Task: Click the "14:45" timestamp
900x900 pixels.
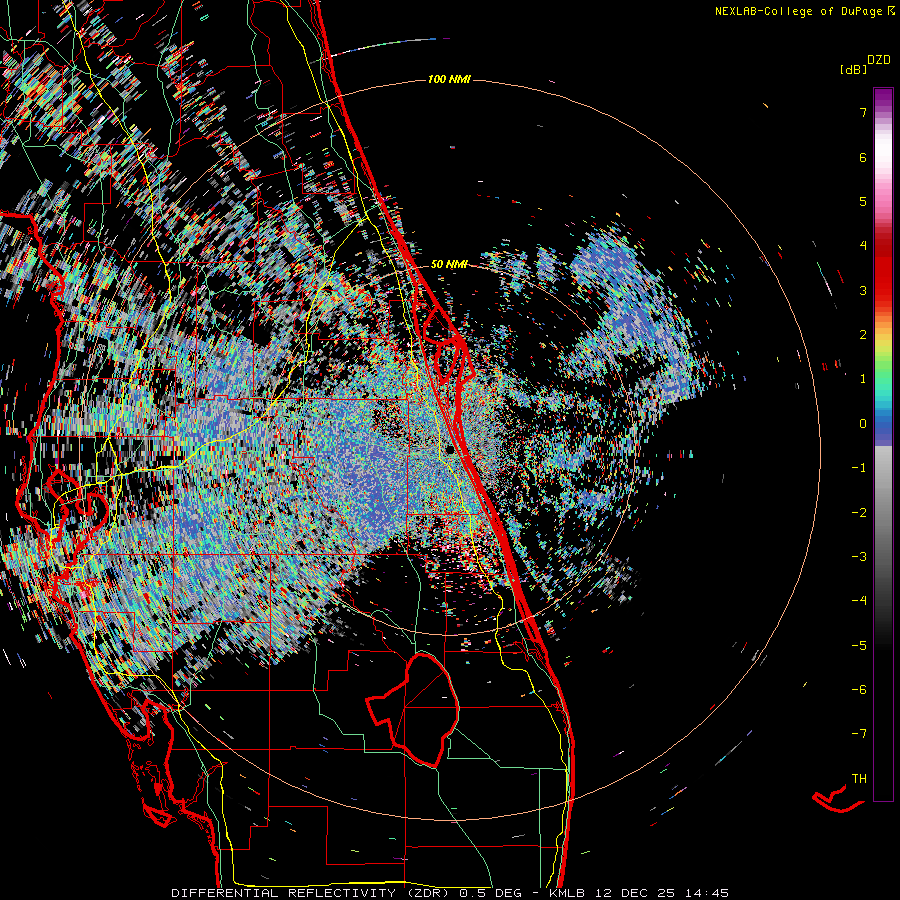Action: point(709,893)
